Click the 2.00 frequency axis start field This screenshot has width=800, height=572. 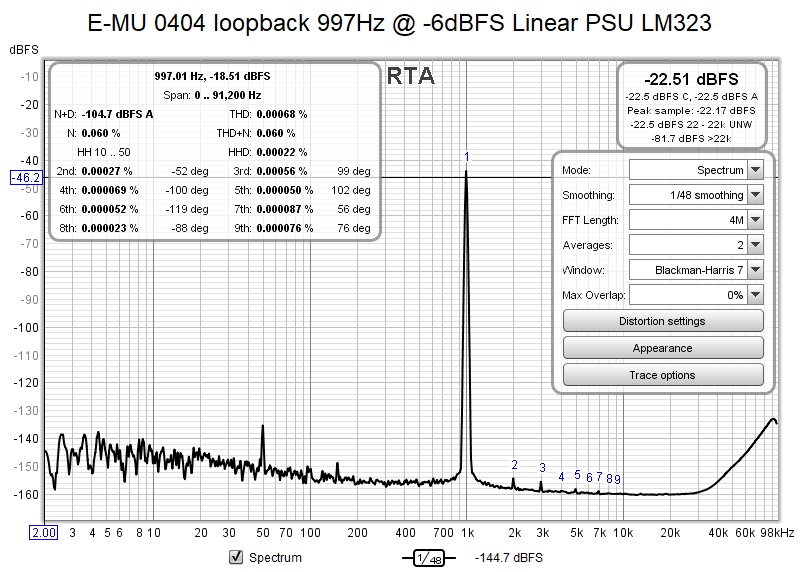point(44,533)
